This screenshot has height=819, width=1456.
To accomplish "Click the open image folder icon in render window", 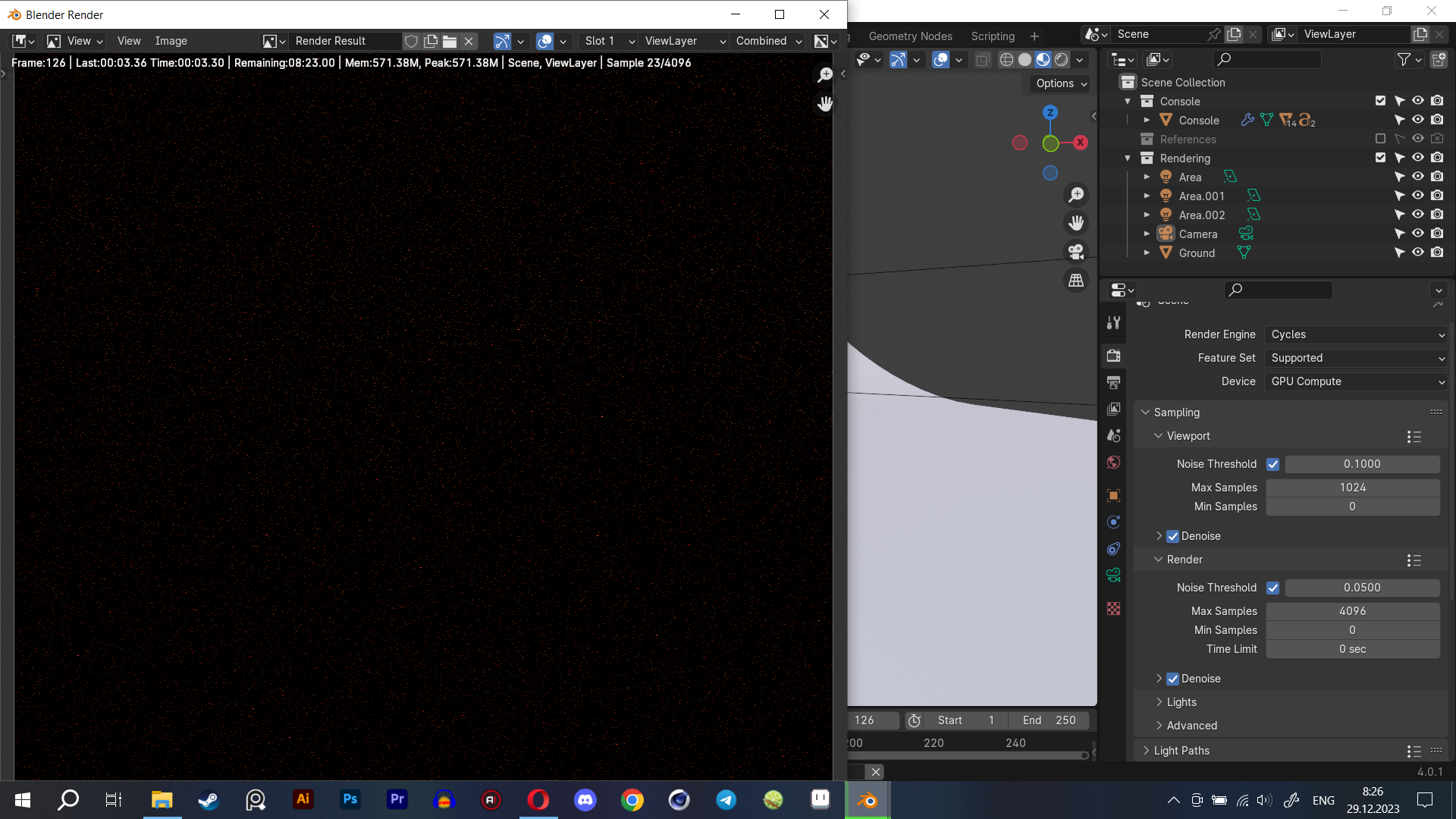I will (x=450, y=41).
